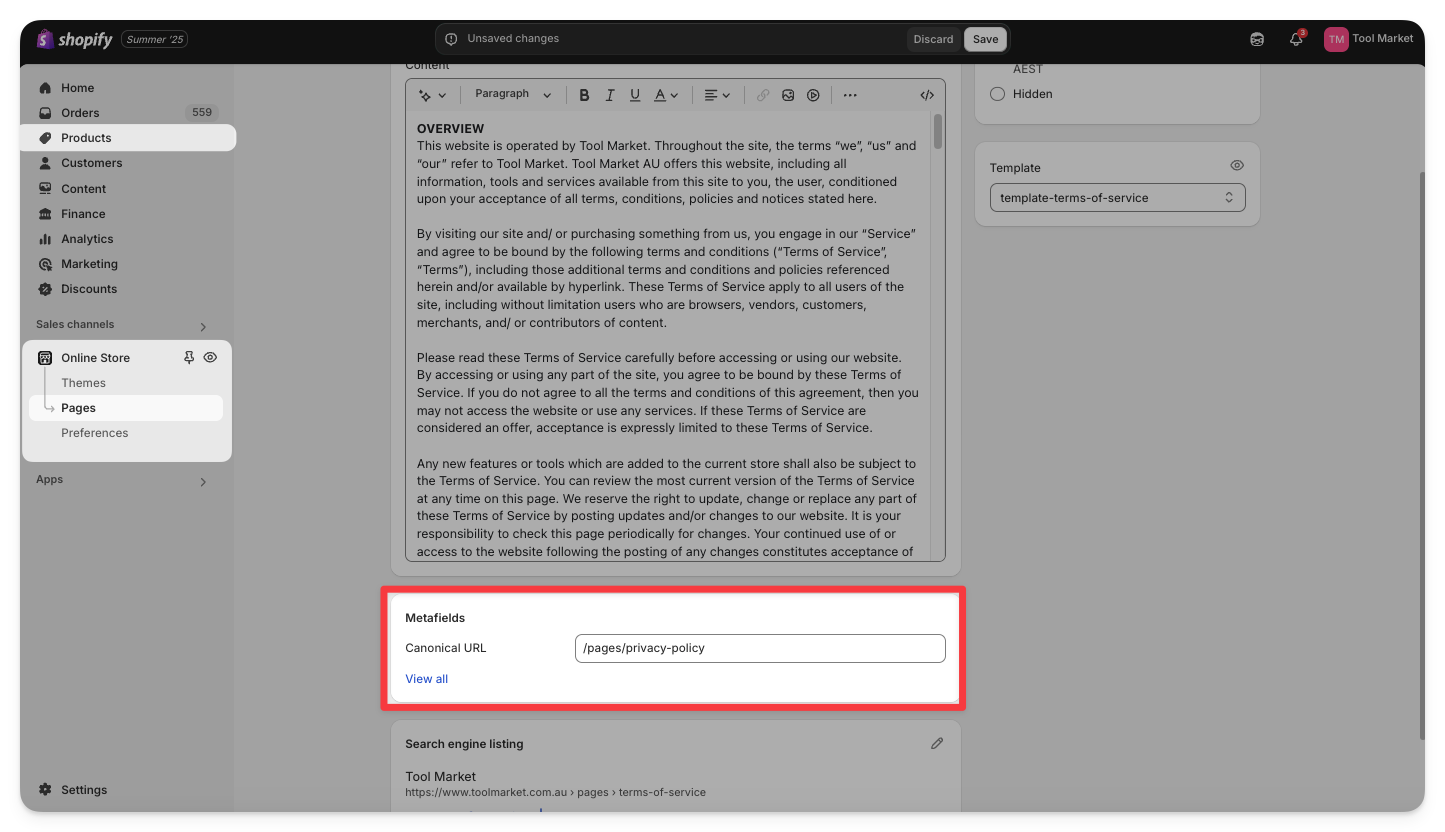
Task: Preview template using the eye icon
Action: (x=1237, y=166)
